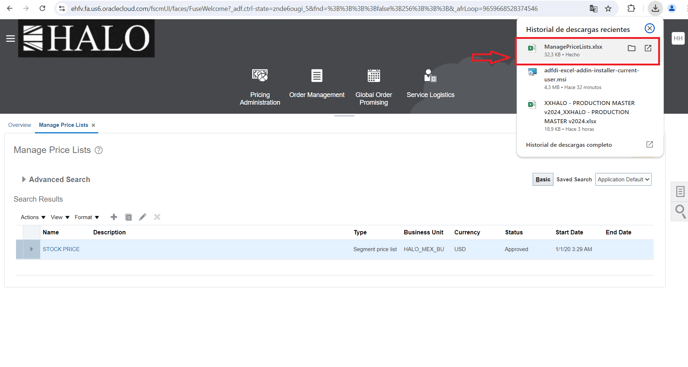This screenshot has width=688, height=367.
Task: Open browser extensions puzzle icon
Action: (x=631, y=8)
